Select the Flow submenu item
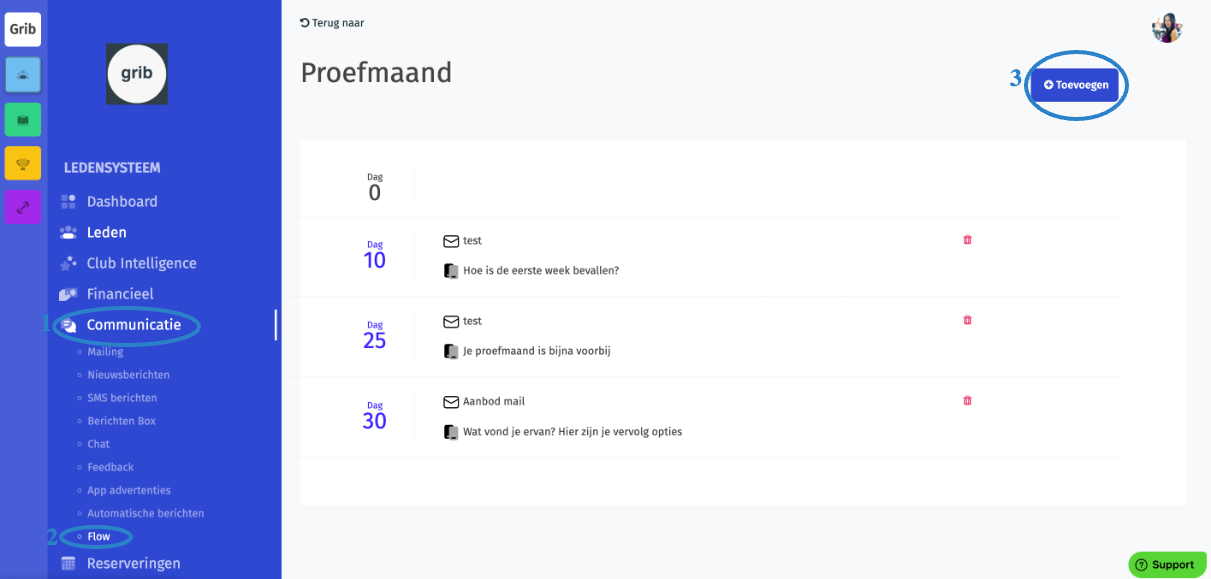 pyautogui.click(x=99, y=537)
